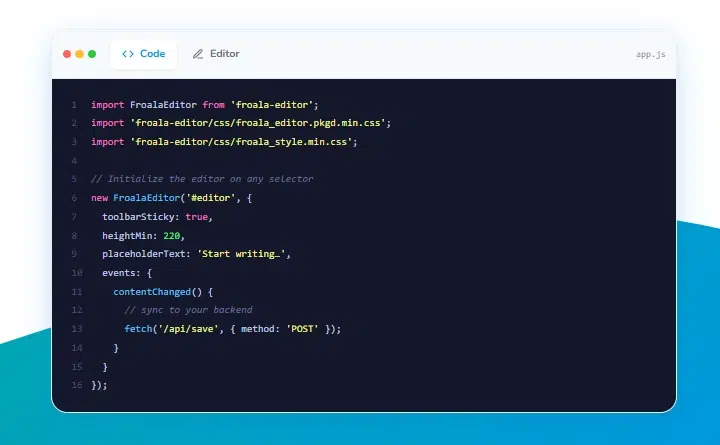720x445 pixels.
Task: Click the toolbarSticky option
Action: tap(138, 217)
